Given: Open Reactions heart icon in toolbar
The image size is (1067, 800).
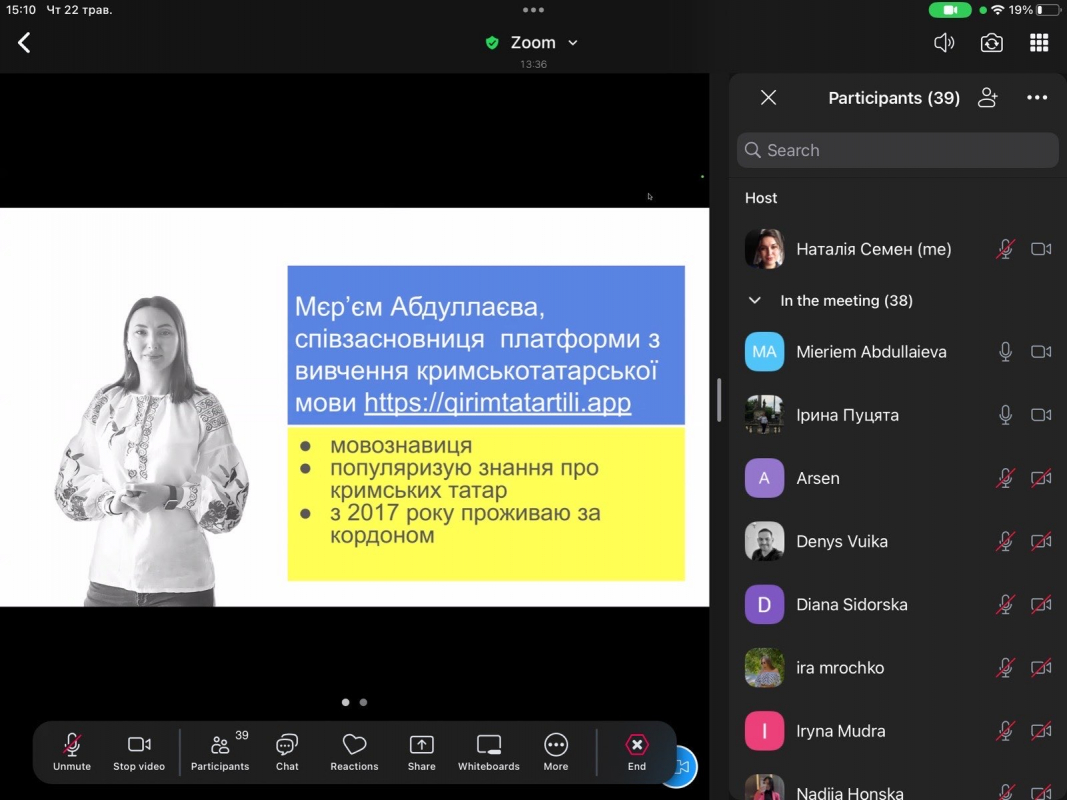Looking at the screenshot, I should pos(354,752).
